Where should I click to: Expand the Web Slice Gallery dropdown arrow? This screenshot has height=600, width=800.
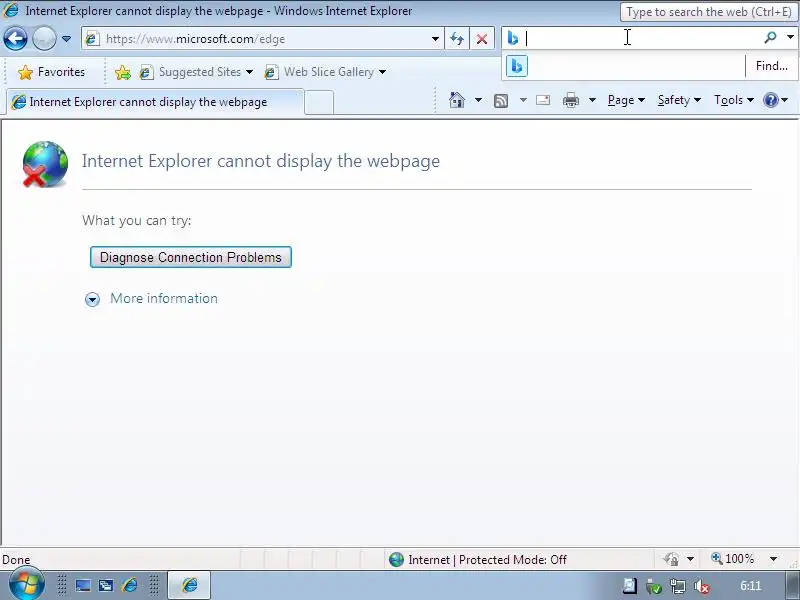[383, 72]
